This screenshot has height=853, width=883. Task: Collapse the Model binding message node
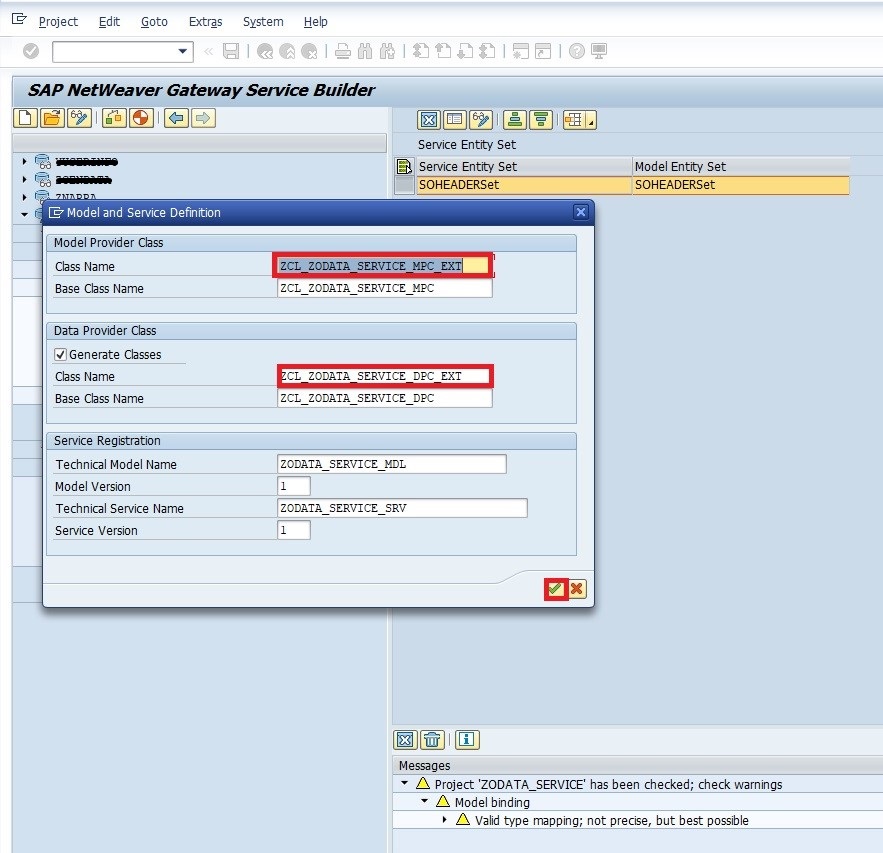(424, 801)
